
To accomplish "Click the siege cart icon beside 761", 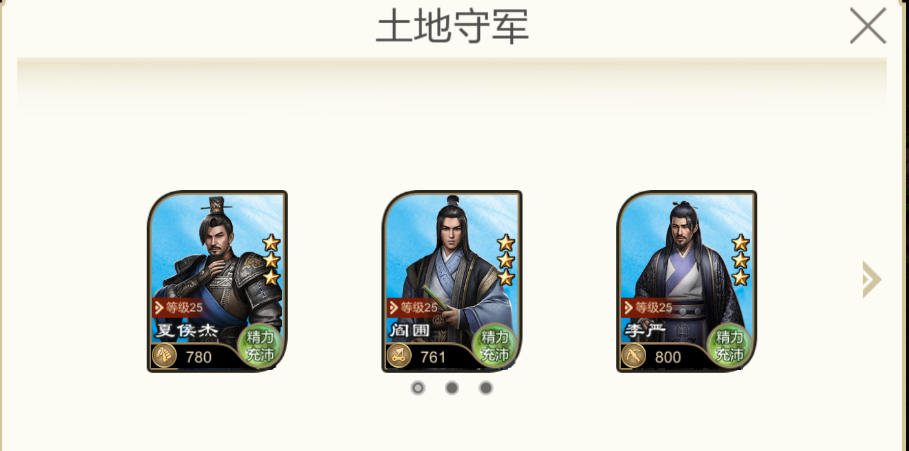I will coord(399,356).
